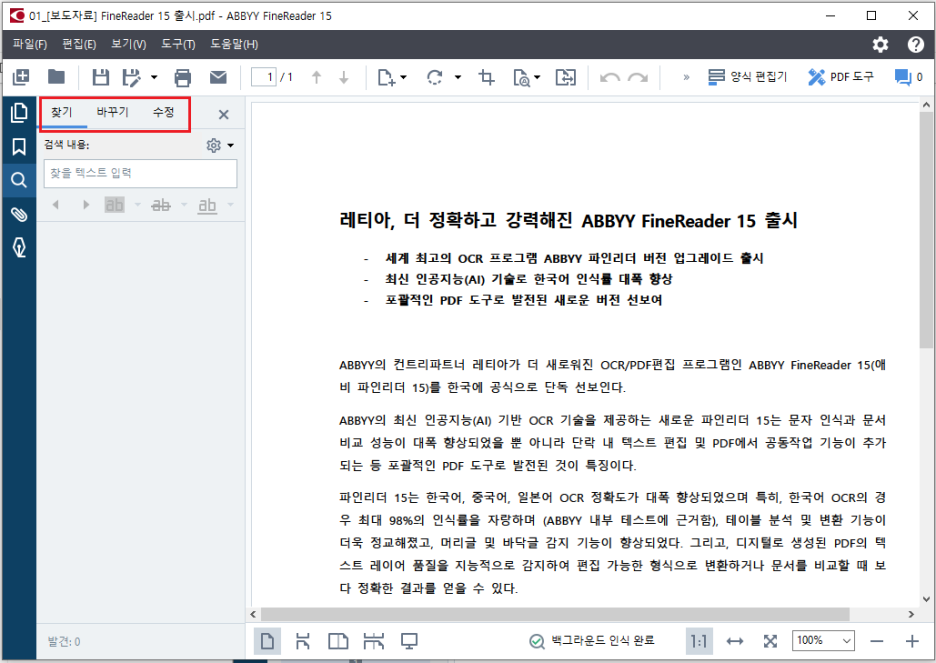Undo the last action
This screenshot has width=936, height=663.
(609, 78)
